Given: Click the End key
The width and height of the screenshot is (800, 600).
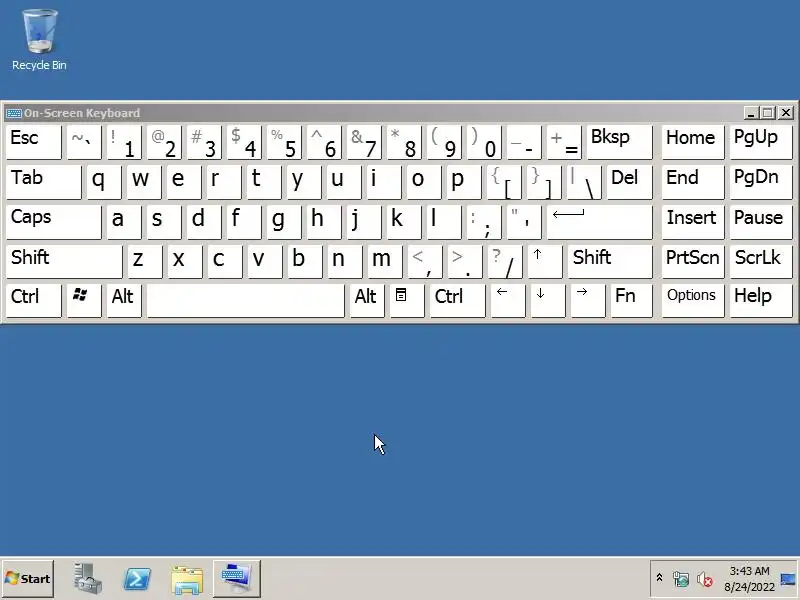Looking at the screenshot, I should (693, 182).
